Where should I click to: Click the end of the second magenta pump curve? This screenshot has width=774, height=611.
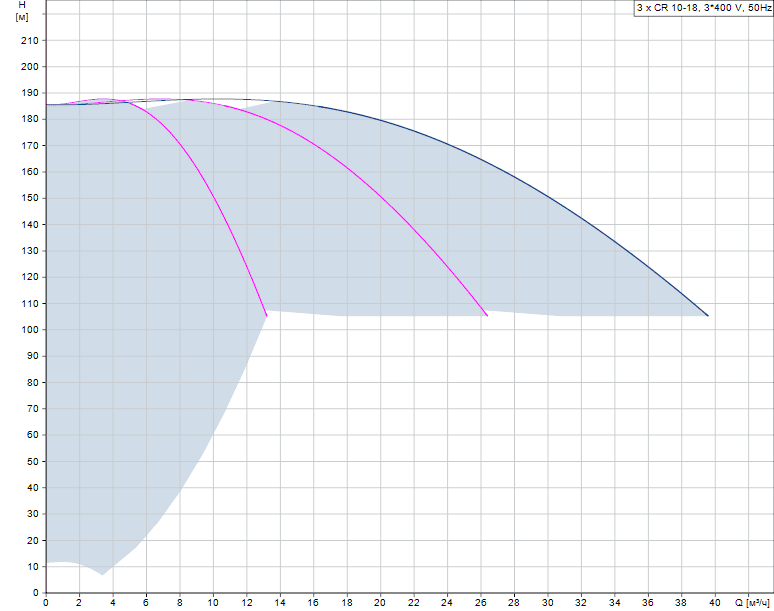coord(488,316)
